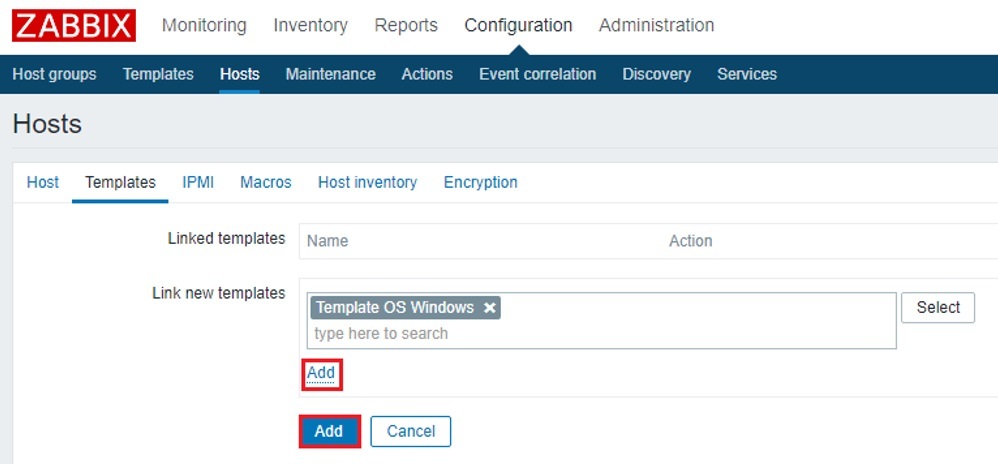Open the Monitoring menu
The width and height of the screenshot is (998, 464).
(204, 25)
